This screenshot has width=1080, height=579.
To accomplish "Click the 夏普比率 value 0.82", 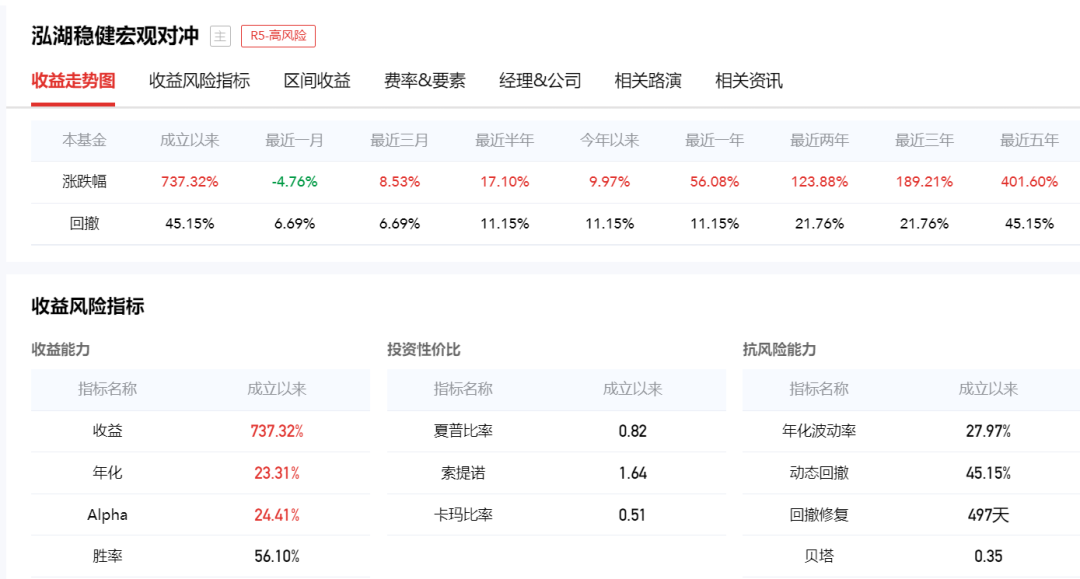I will click(x=632, y=431).
